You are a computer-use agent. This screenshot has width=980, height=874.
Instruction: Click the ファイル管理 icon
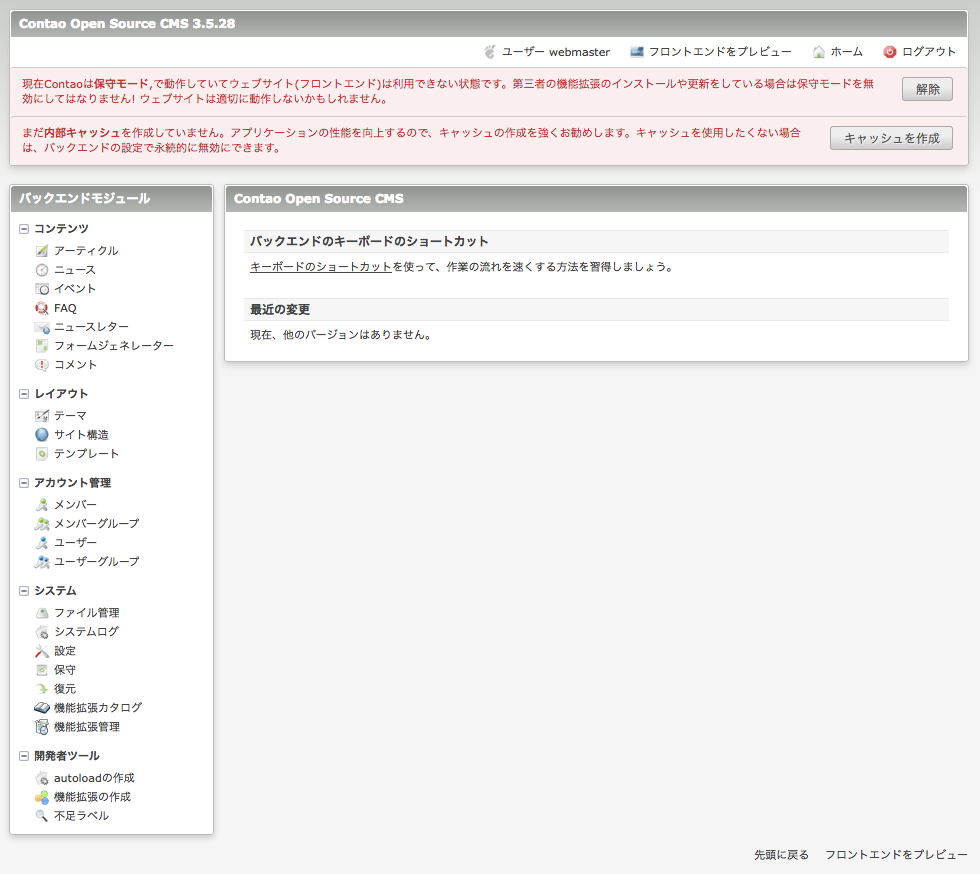pyautogui.click(x=42, y=613)
